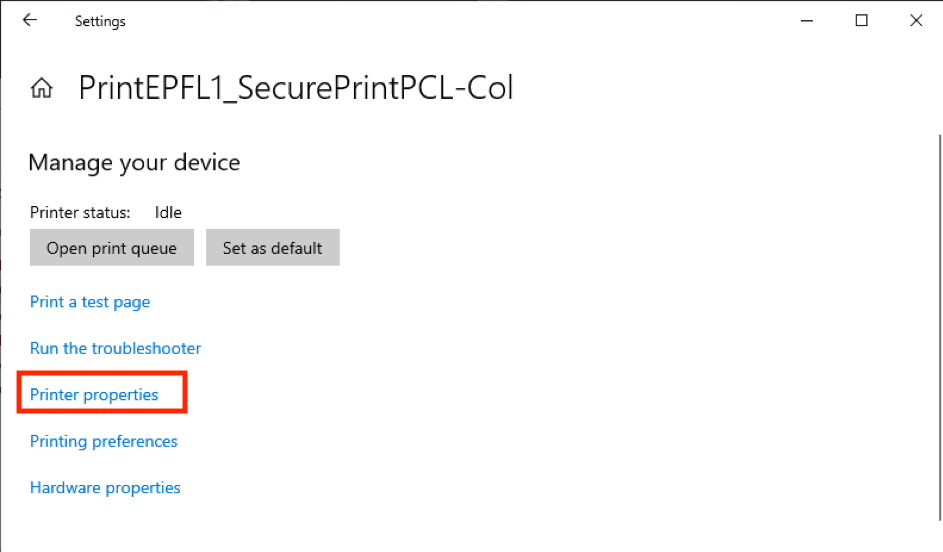Open Printing preferences
Image resolution: width=943 pixels, height=552 pixels.
[x=104, y=442]
